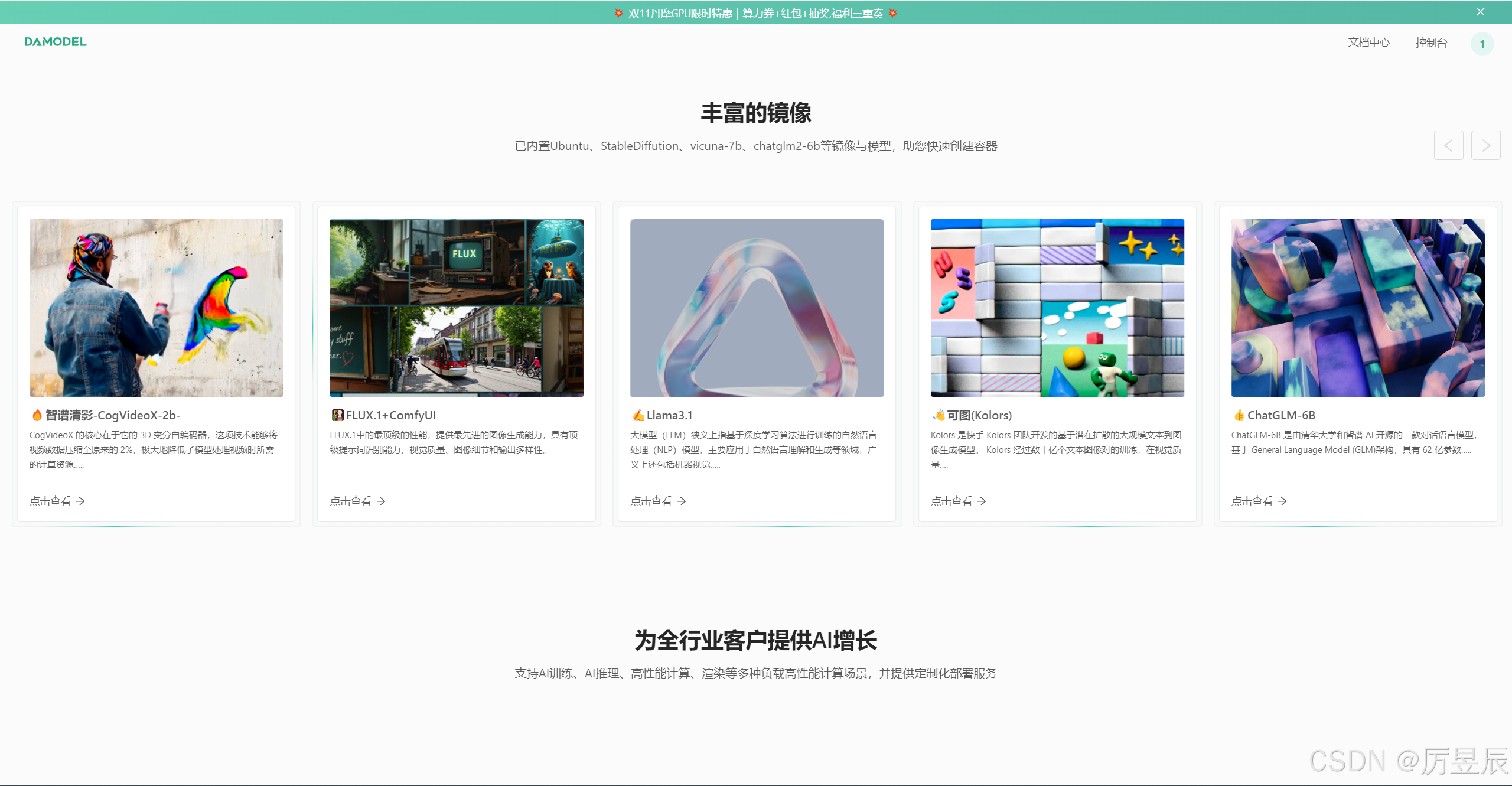Open the FLUX.1+ComfyUI collage thumbnail

[457, 308]
